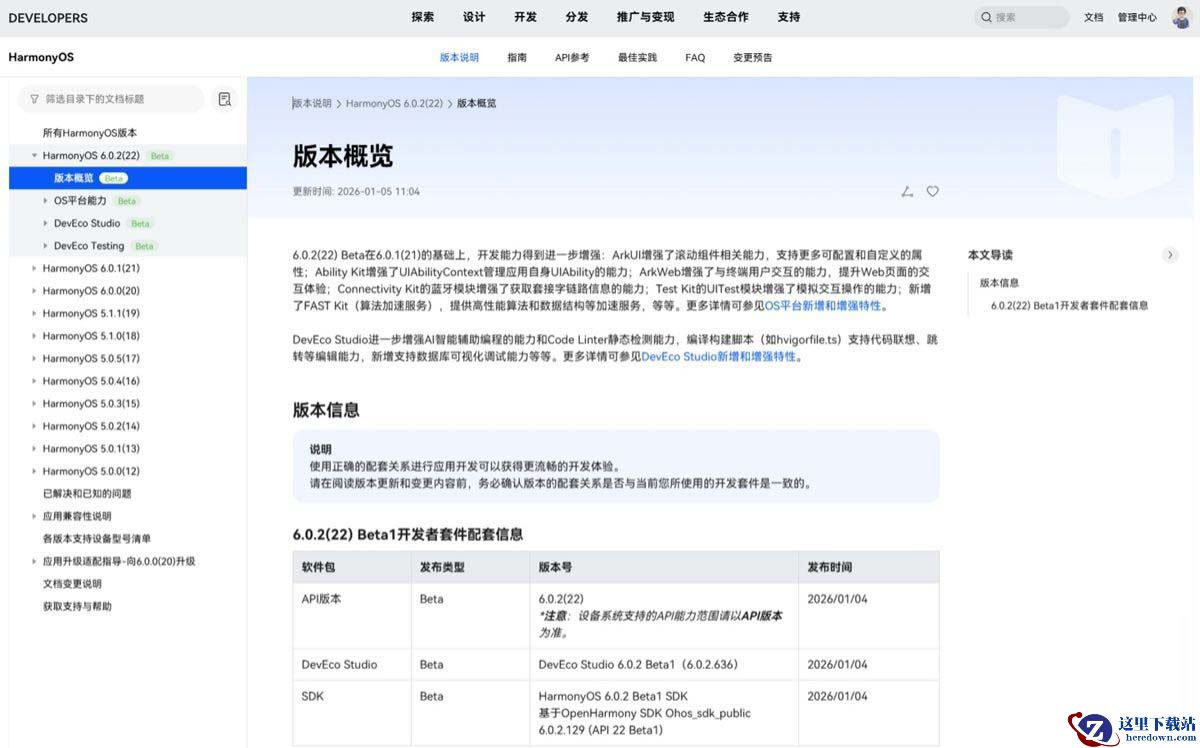Click the heart favorite icon

[x=932, y=191]
